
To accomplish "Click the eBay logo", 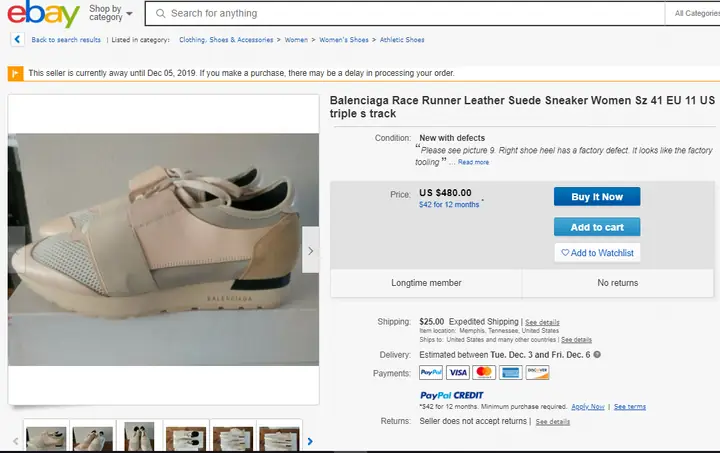I will (43, 14).
